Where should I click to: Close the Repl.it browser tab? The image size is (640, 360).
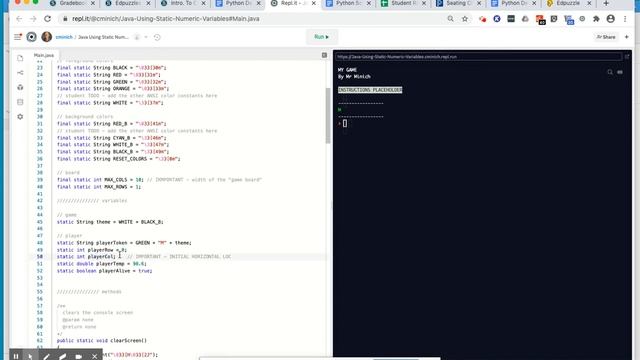(313, 3)
